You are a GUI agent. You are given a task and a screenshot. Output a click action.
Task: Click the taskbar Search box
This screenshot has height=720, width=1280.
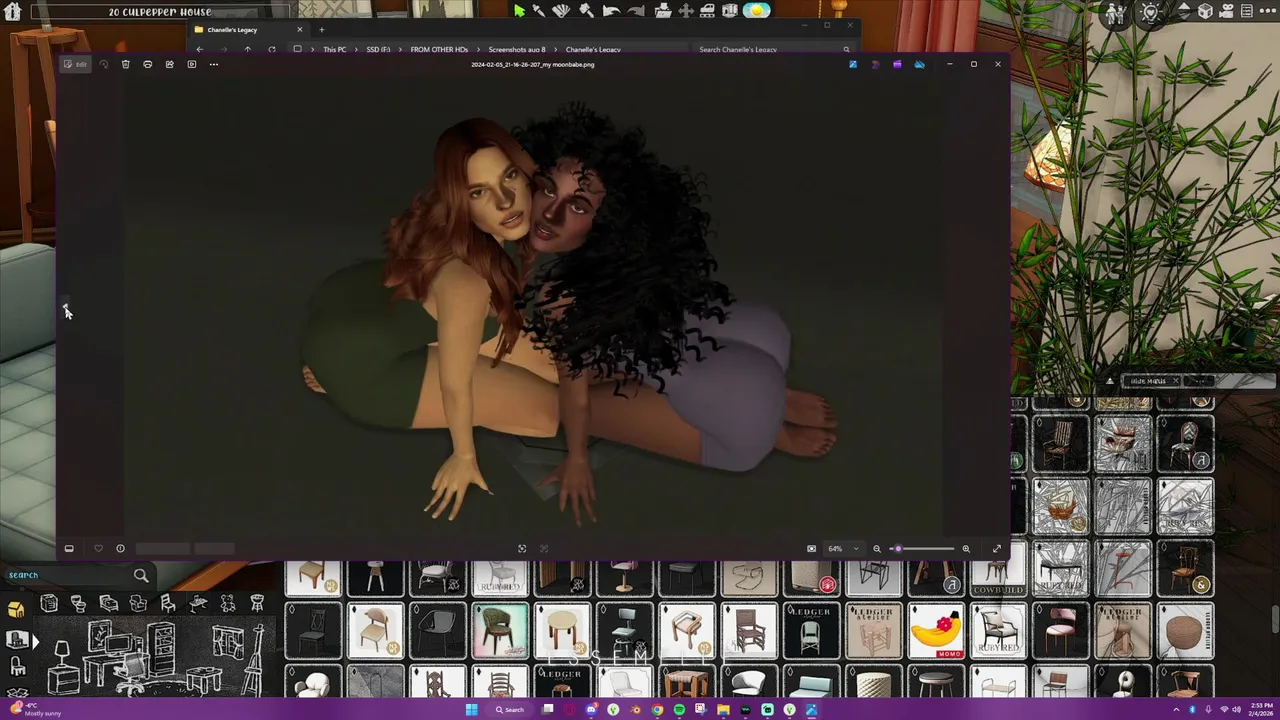coord(510,710)
